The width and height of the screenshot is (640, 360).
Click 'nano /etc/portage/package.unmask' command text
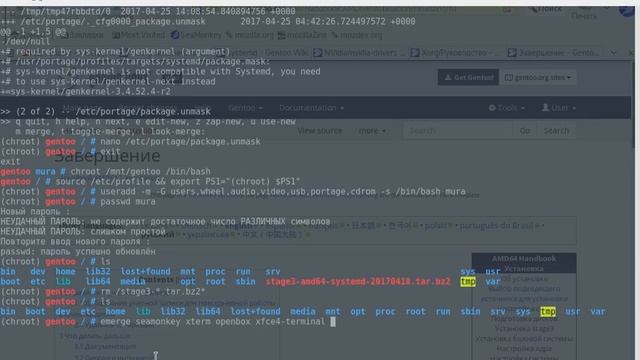[180, 142]
